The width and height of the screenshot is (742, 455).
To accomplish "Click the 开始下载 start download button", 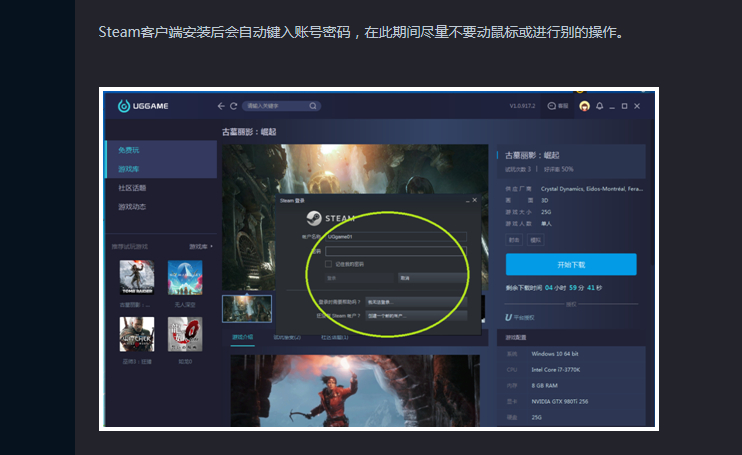I will coord(571,264).
